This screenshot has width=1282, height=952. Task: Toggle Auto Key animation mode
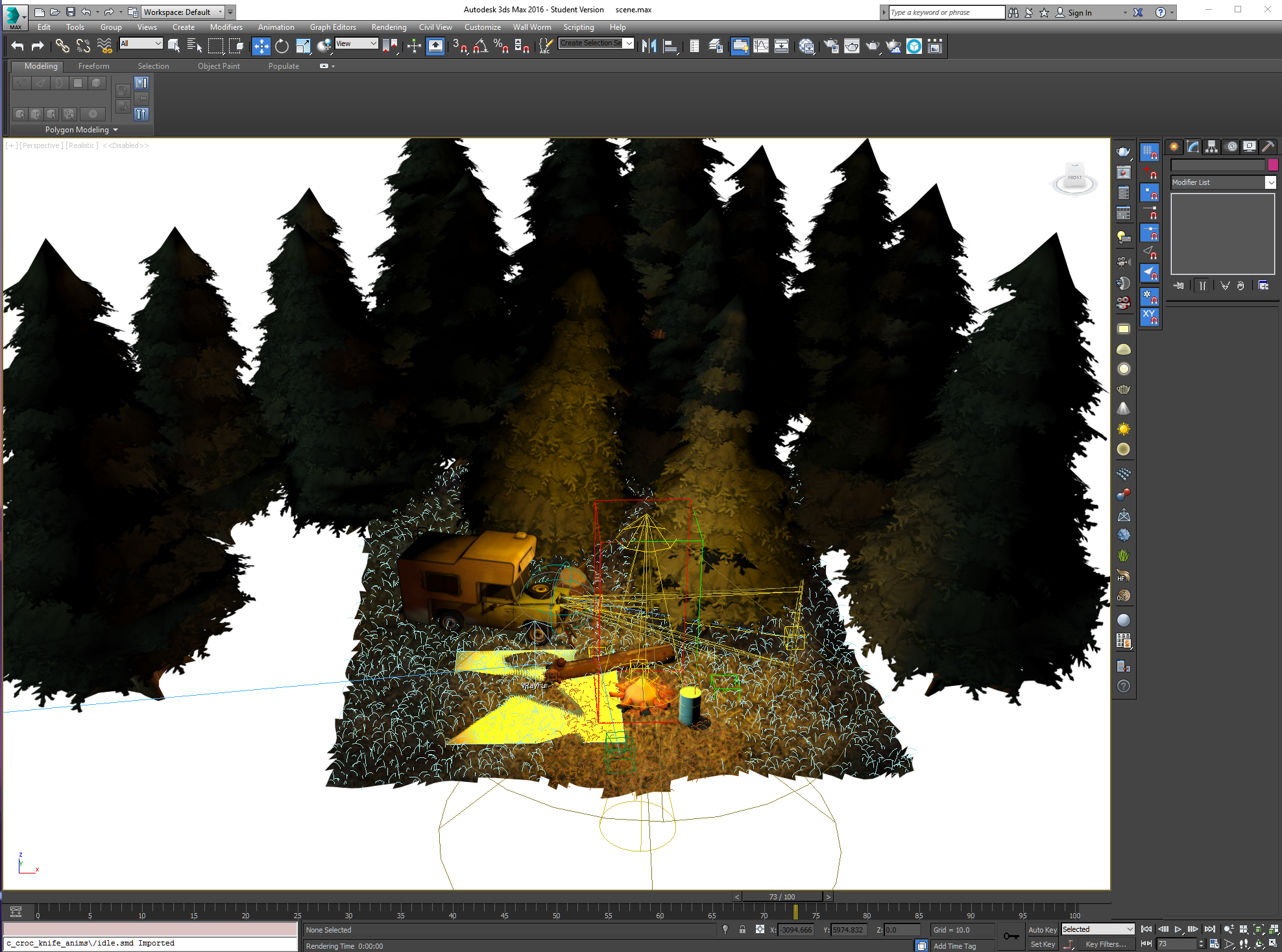point(1042,930)
